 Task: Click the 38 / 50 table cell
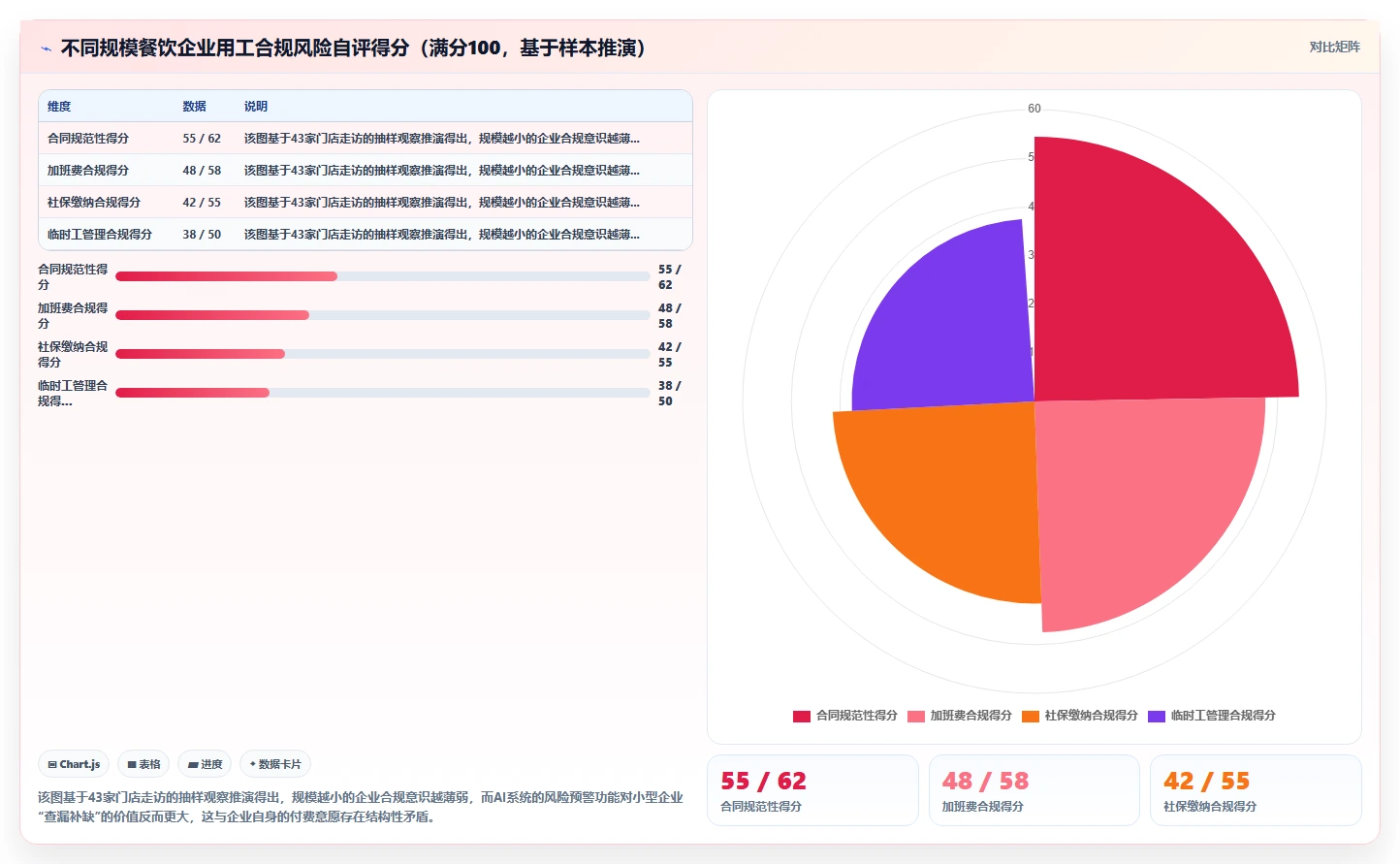pos(202,235)
